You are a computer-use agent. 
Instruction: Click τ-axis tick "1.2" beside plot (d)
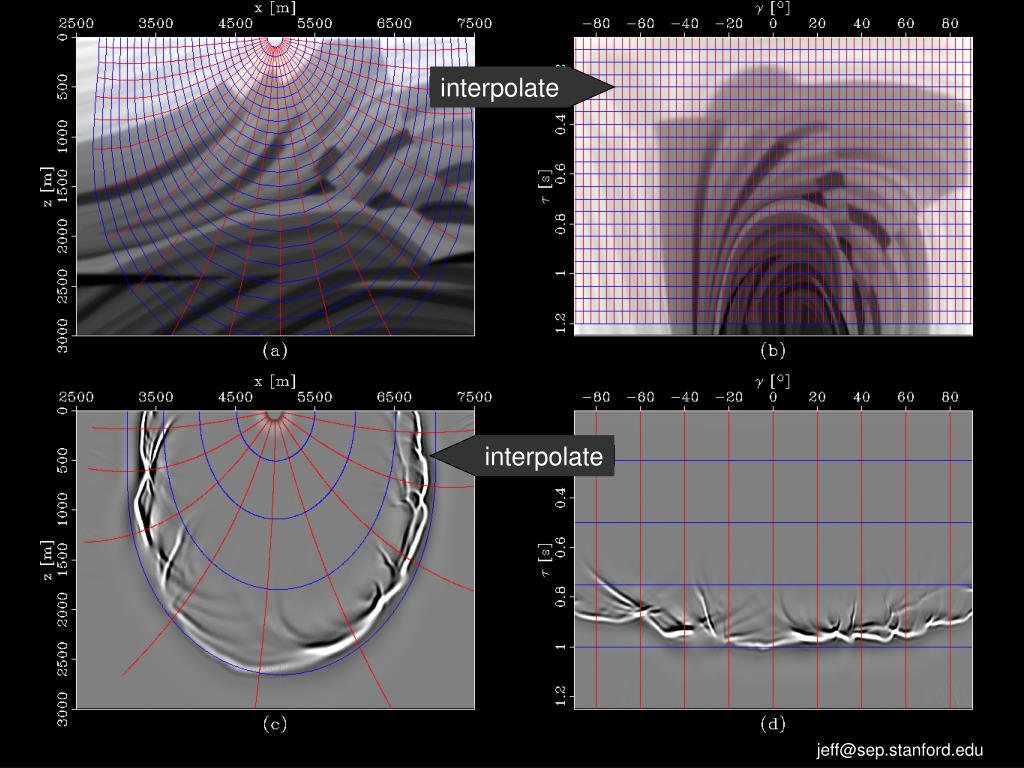pyautogui.click(x=560, y=697)
